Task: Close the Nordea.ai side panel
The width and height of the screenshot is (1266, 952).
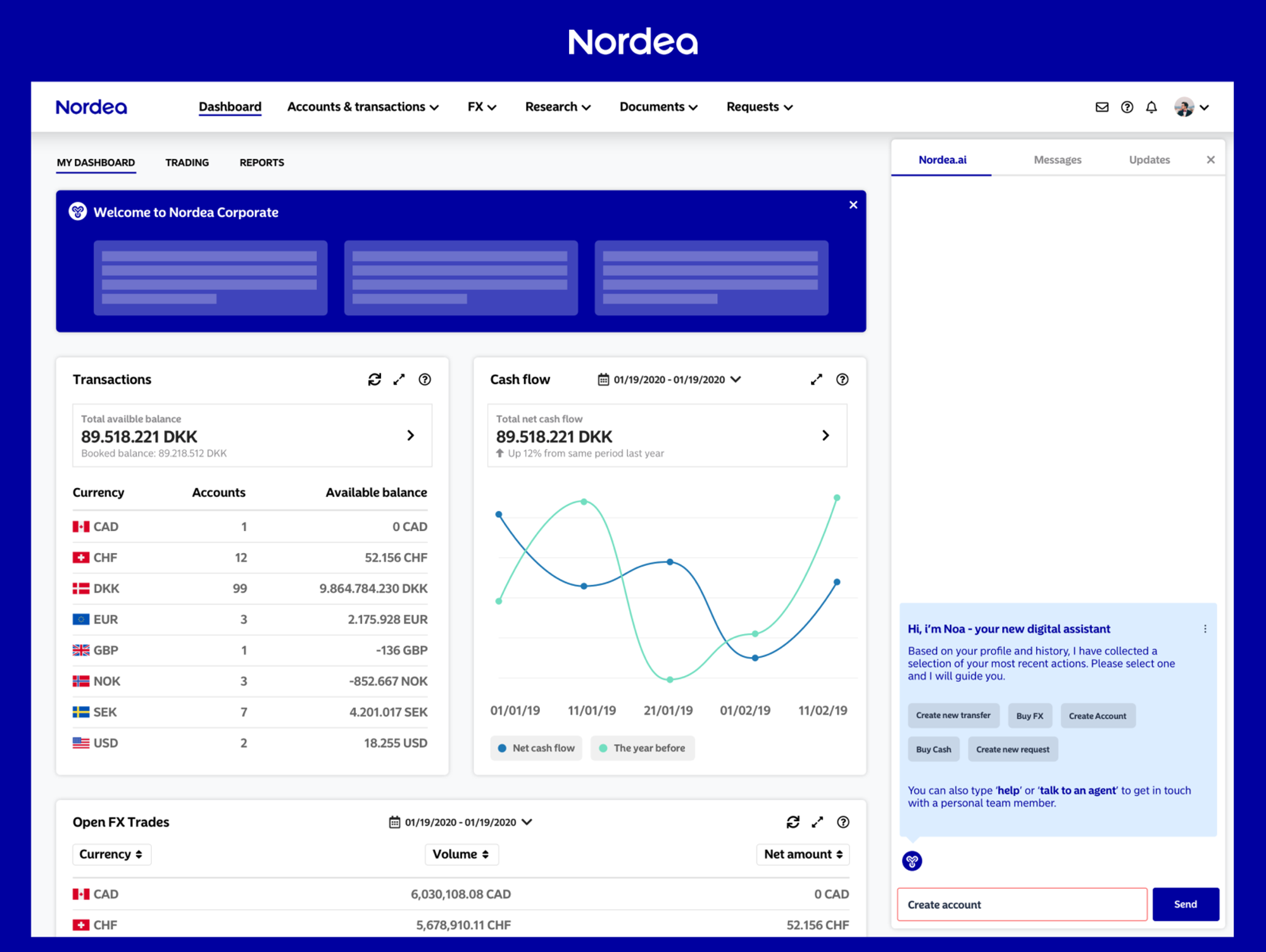Action: point(1211,160)
